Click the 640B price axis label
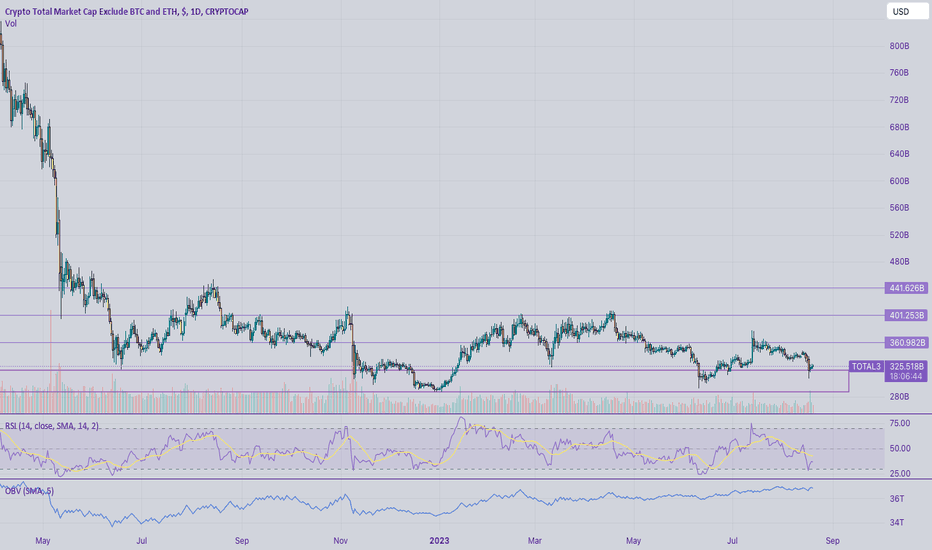This screenshot has width=932, height=550. coord(899,153)
